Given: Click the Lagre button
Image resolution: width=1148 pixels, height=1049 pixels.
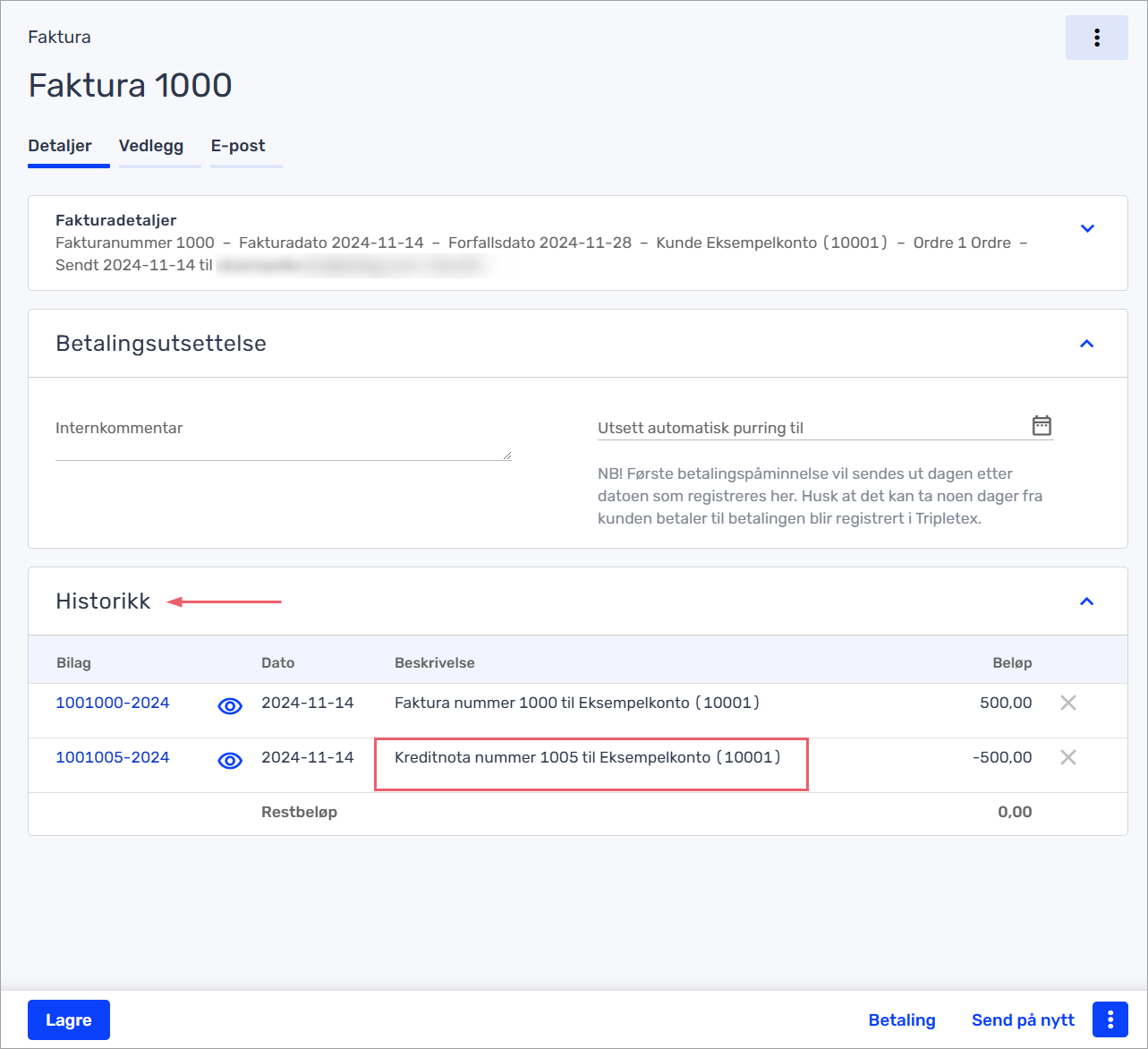Looking at the screenshot, I should pyautogui.click(x=69, y=1019).
